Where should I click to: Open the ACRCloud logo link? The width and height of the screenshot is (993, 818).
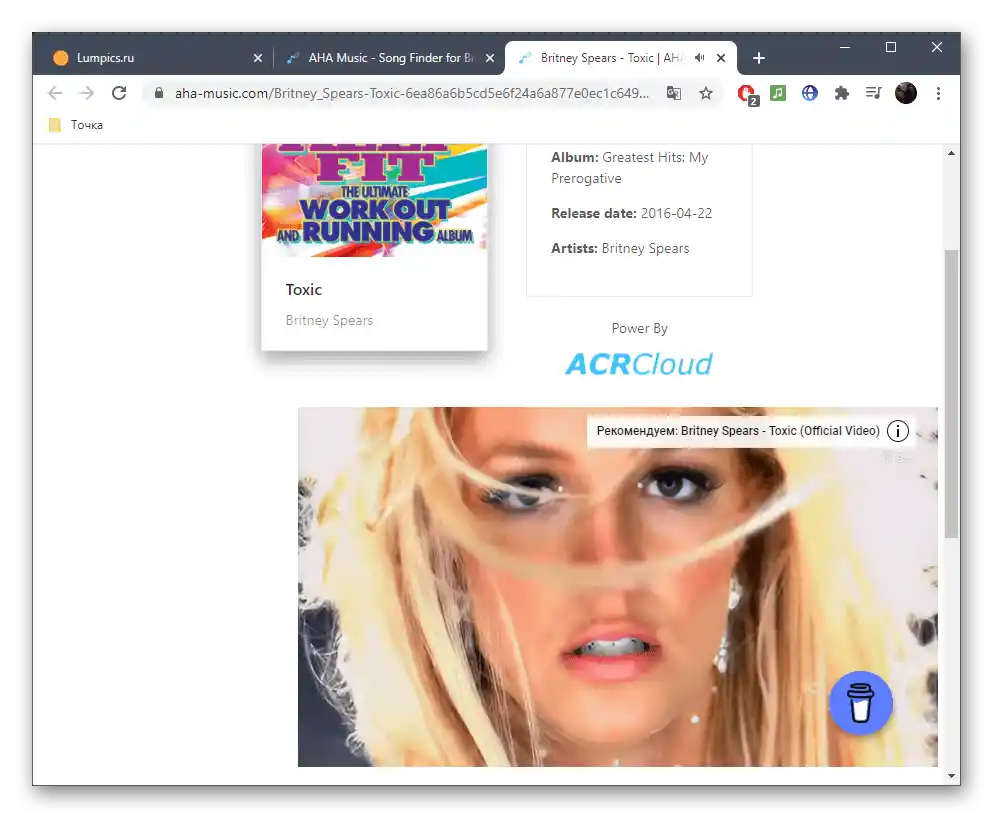click(638, 364)
